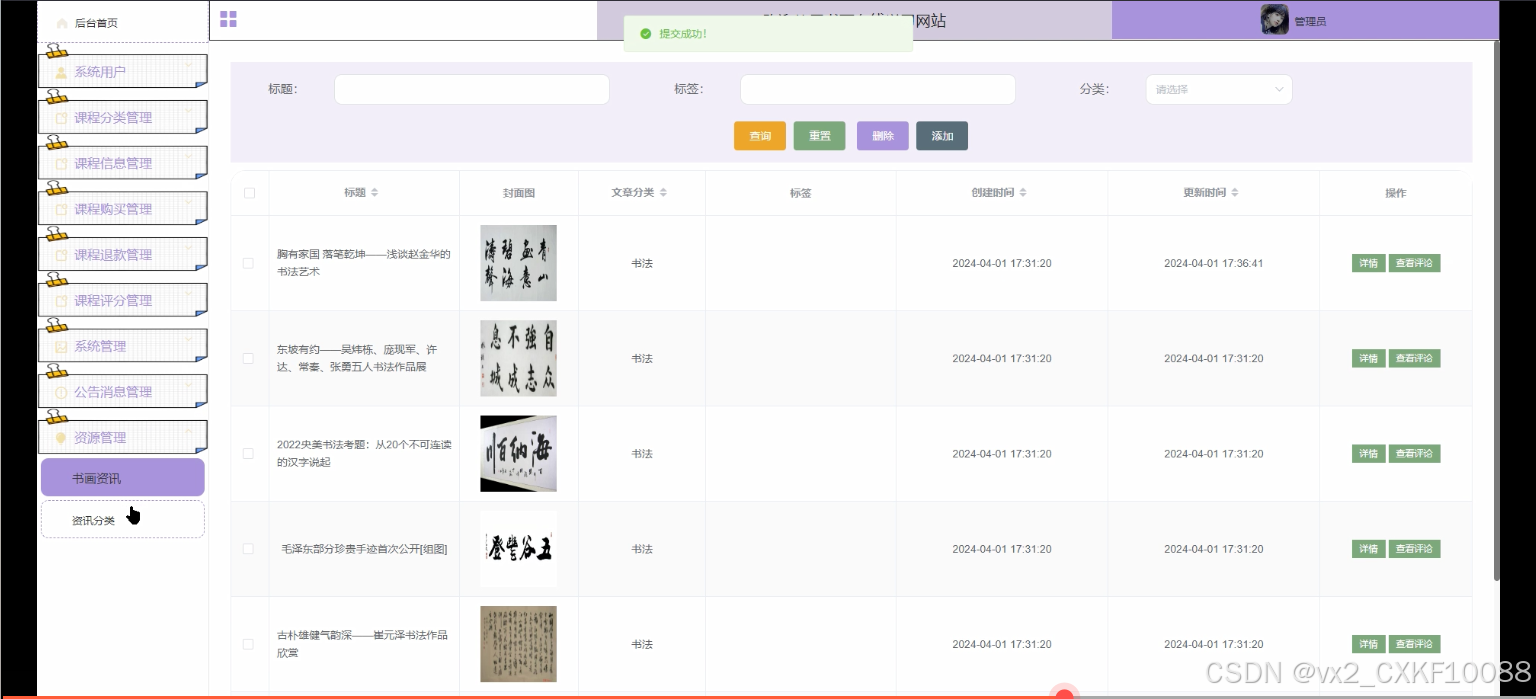This screenshot has width=1536, height=699.
Task: Open cover image of 古朴雄健气韵深 row
Action: pyautogui.click(x=518, y=644)
